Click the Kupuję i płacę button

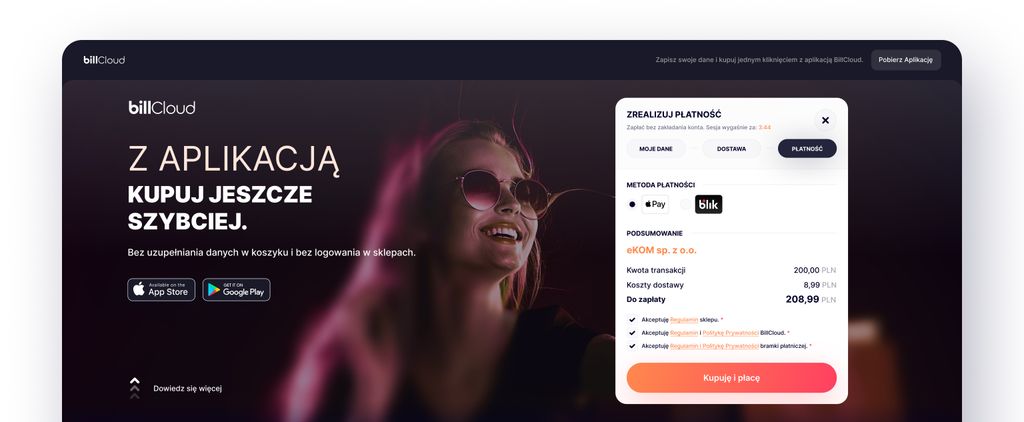tap(731, 378)
